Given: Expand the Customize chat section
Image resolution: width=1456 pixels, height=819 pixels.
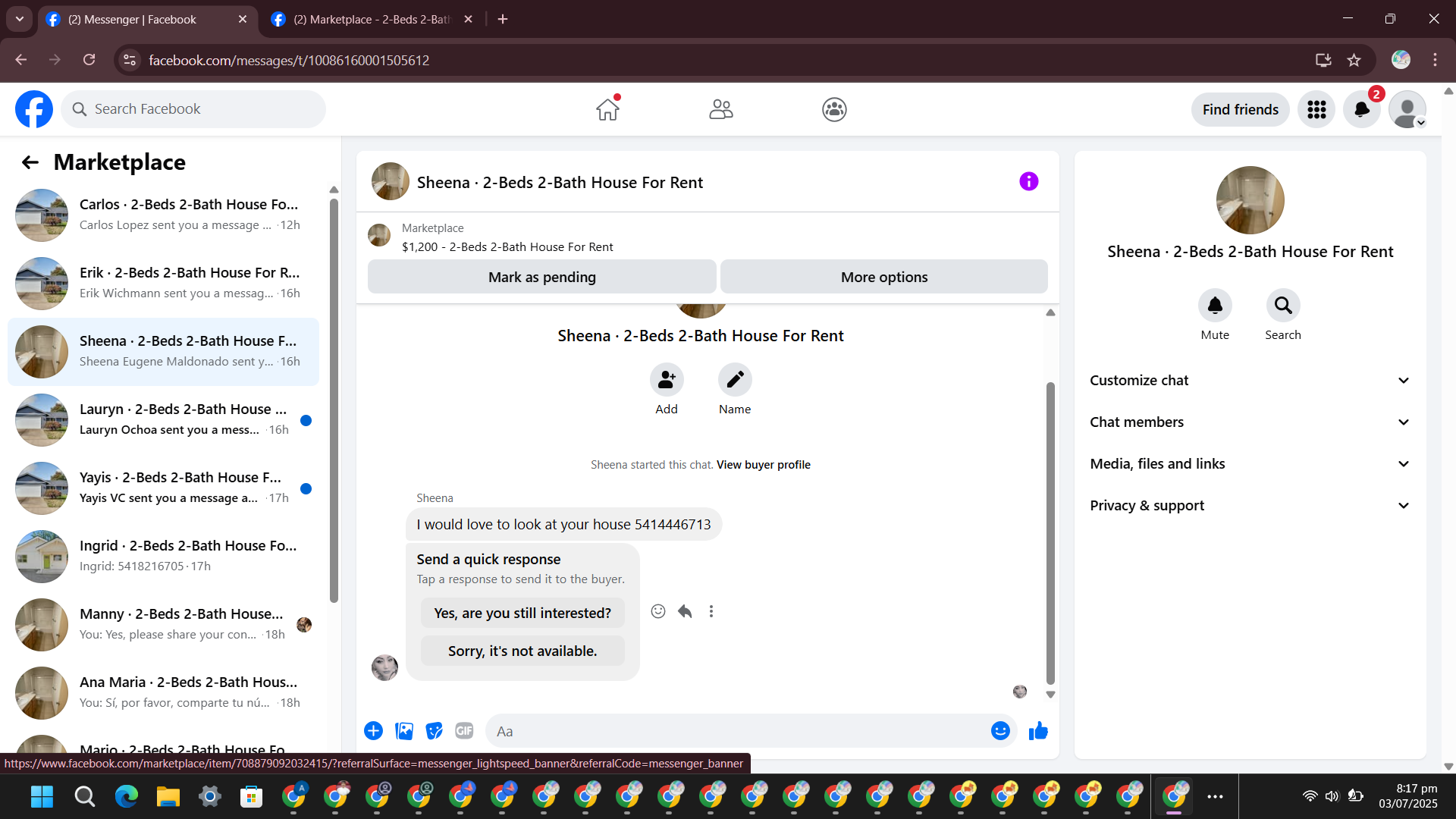Looking at the screenshot, I should [1250, 381].
